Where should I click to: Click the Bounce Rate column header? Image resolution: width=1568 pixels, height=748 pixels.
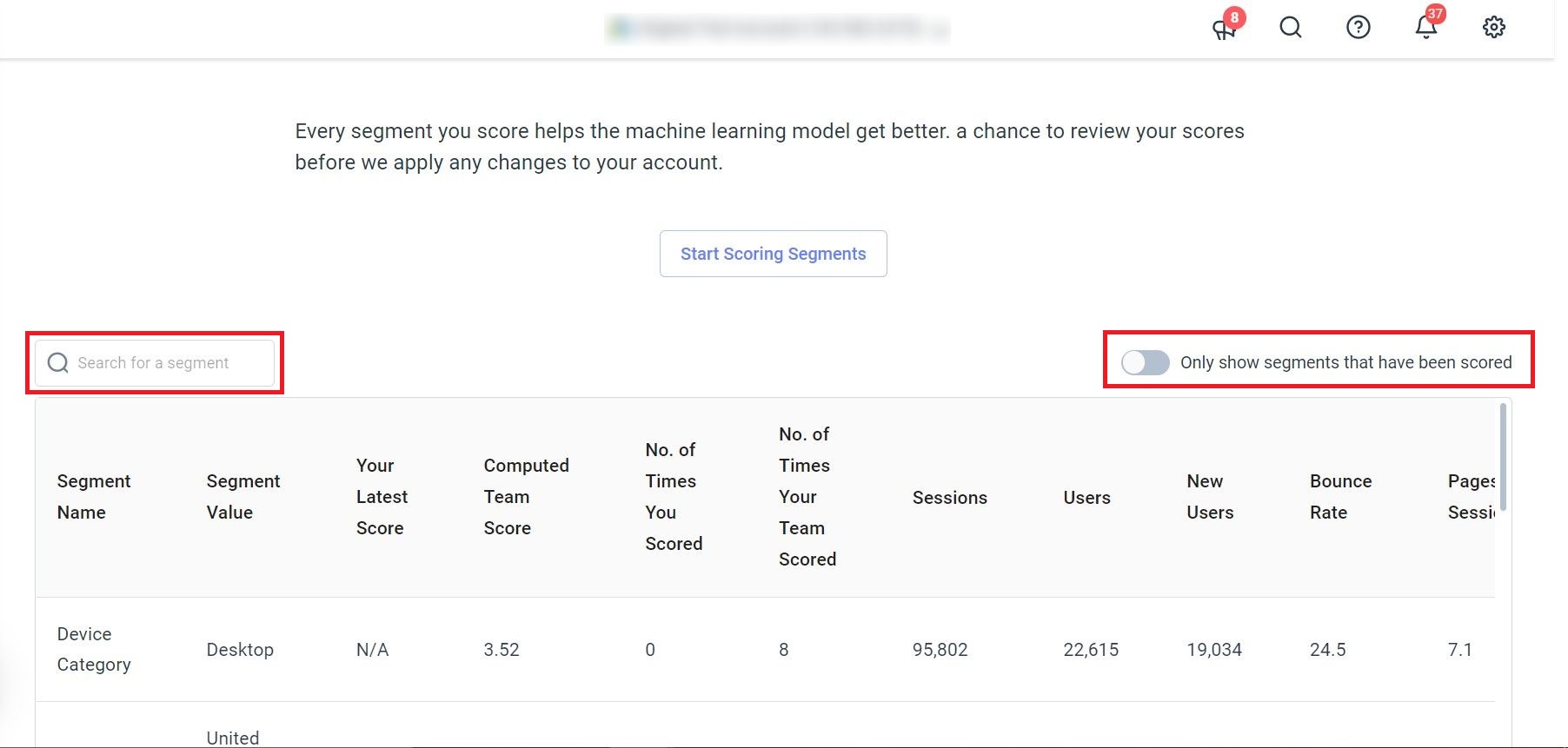[1340, 497]
